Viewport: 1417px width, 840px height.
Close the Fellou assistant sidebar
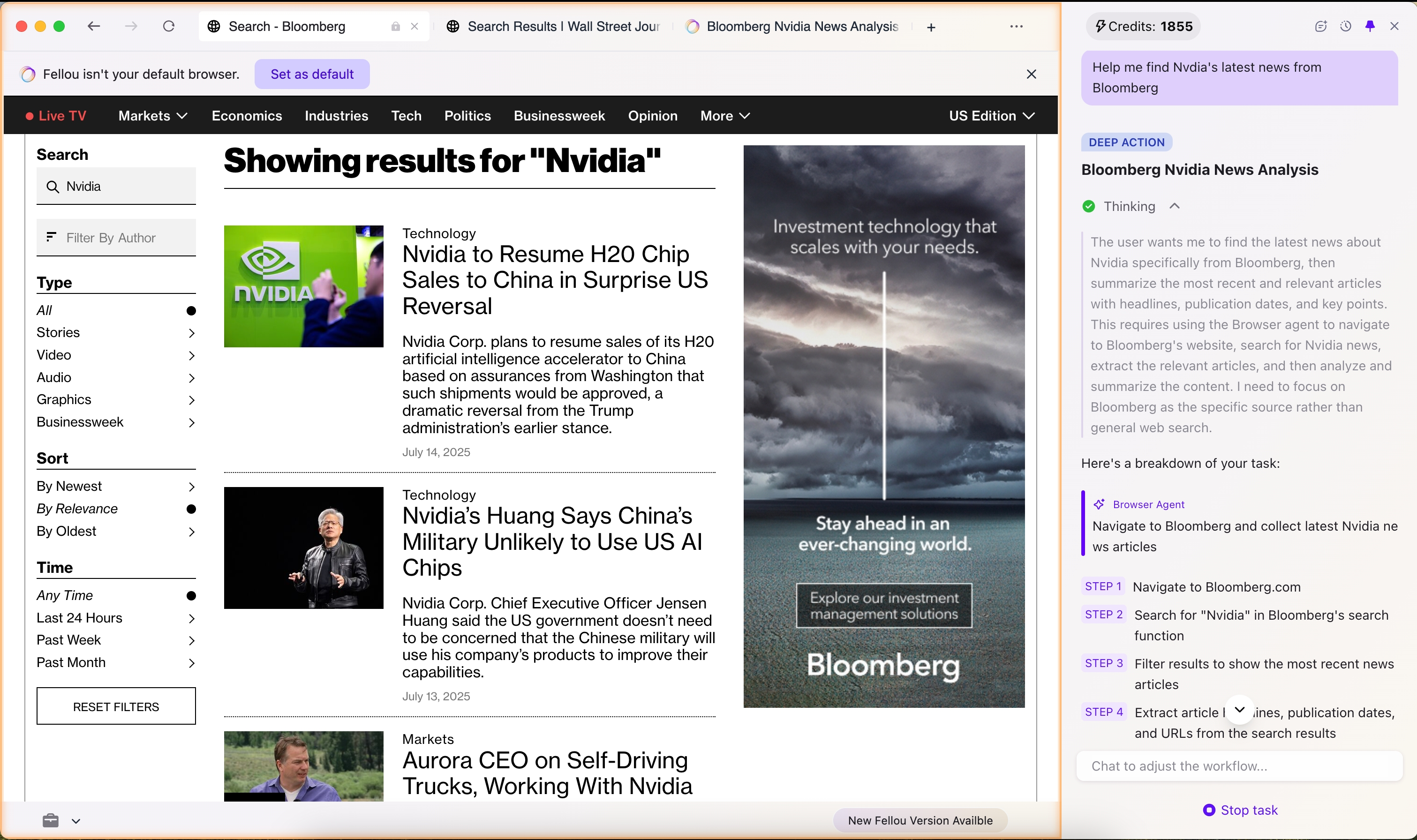click(x=1394, y=26)
